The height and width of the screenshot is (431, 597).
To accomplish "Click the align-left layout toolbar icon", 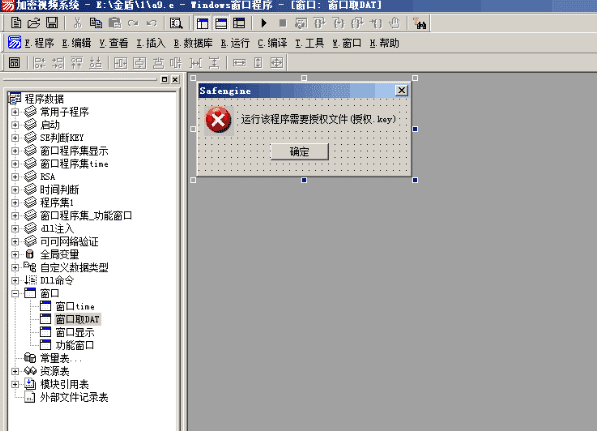I will point(39,63).
